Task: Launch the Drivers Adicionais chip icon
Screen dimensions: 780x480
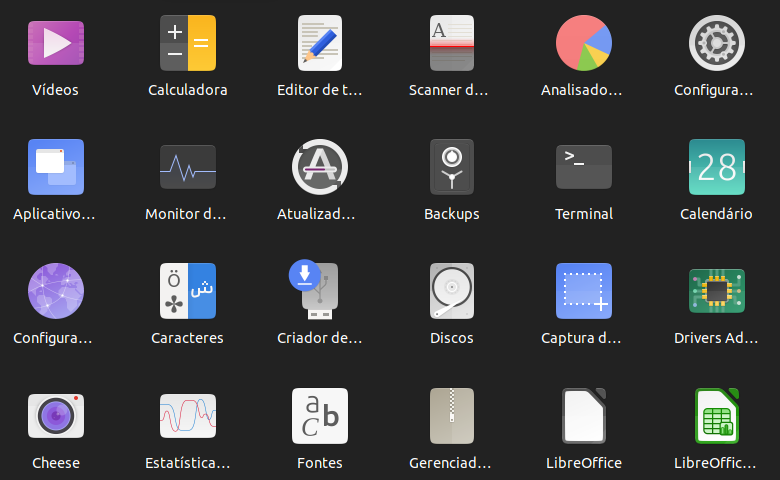Action: [x=716, y=291]
